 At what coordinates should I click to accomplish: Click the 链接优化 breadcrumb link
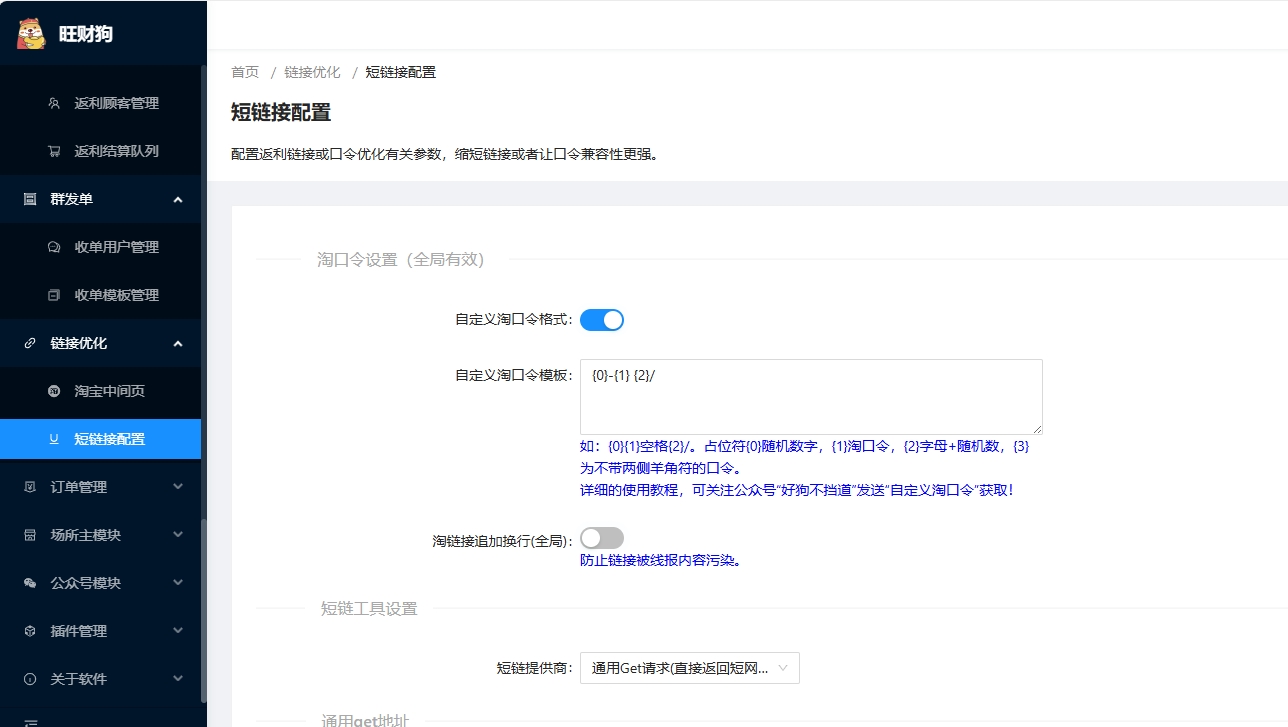[x=312, y=72]
